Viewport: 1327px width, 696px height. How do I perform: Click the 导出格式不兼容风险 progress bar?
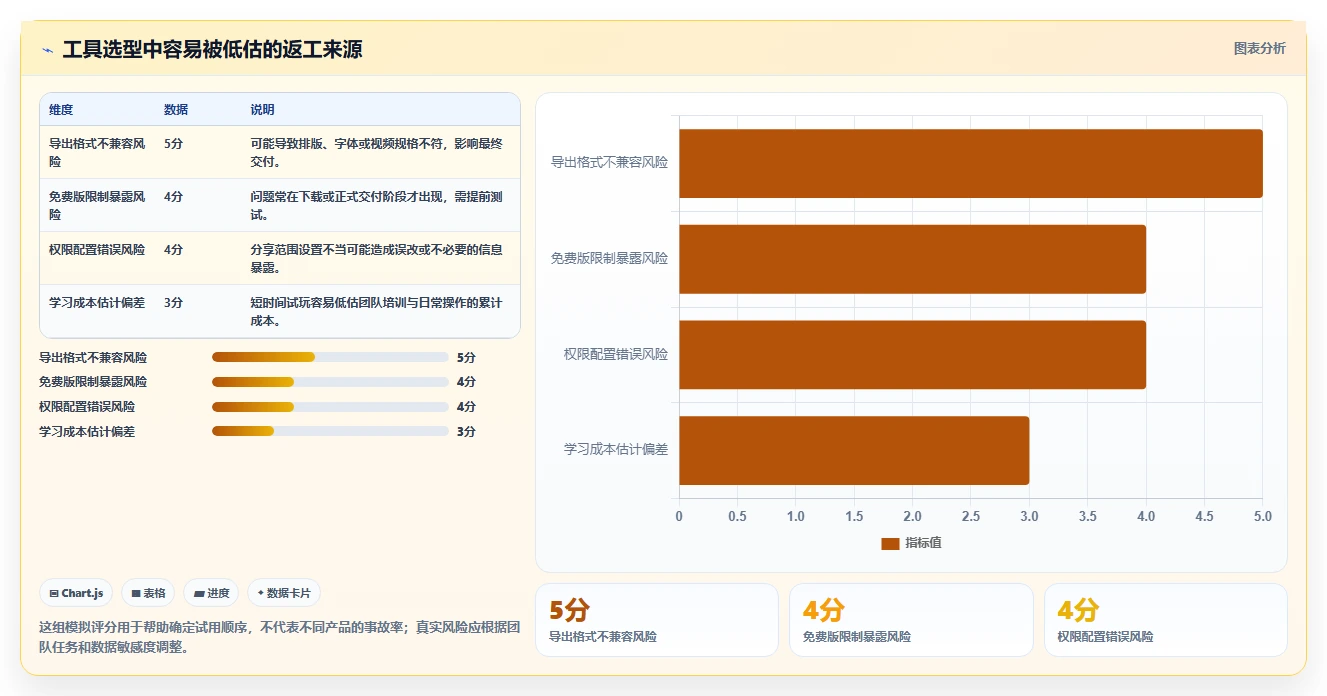click(x=330, y=357)
